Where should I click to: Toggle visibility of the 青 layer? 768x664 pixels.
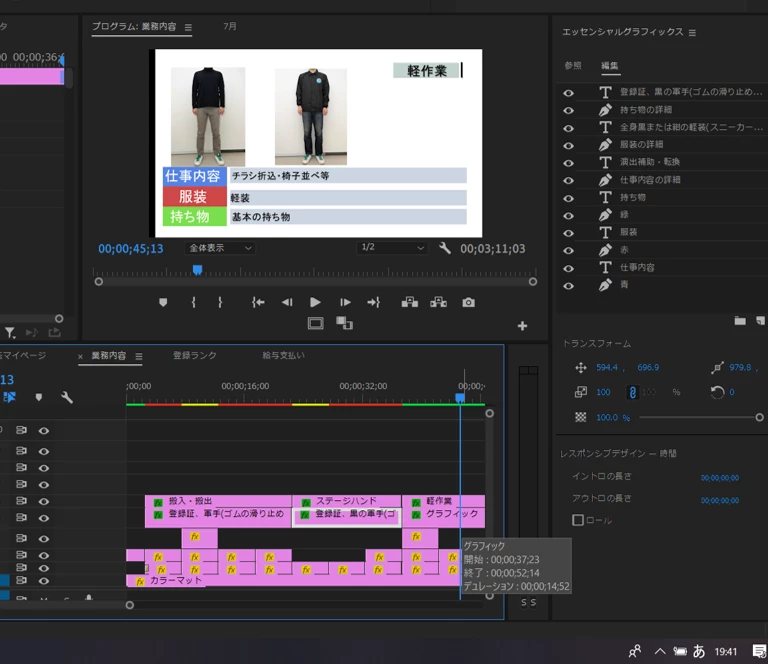tap(568, 285)
